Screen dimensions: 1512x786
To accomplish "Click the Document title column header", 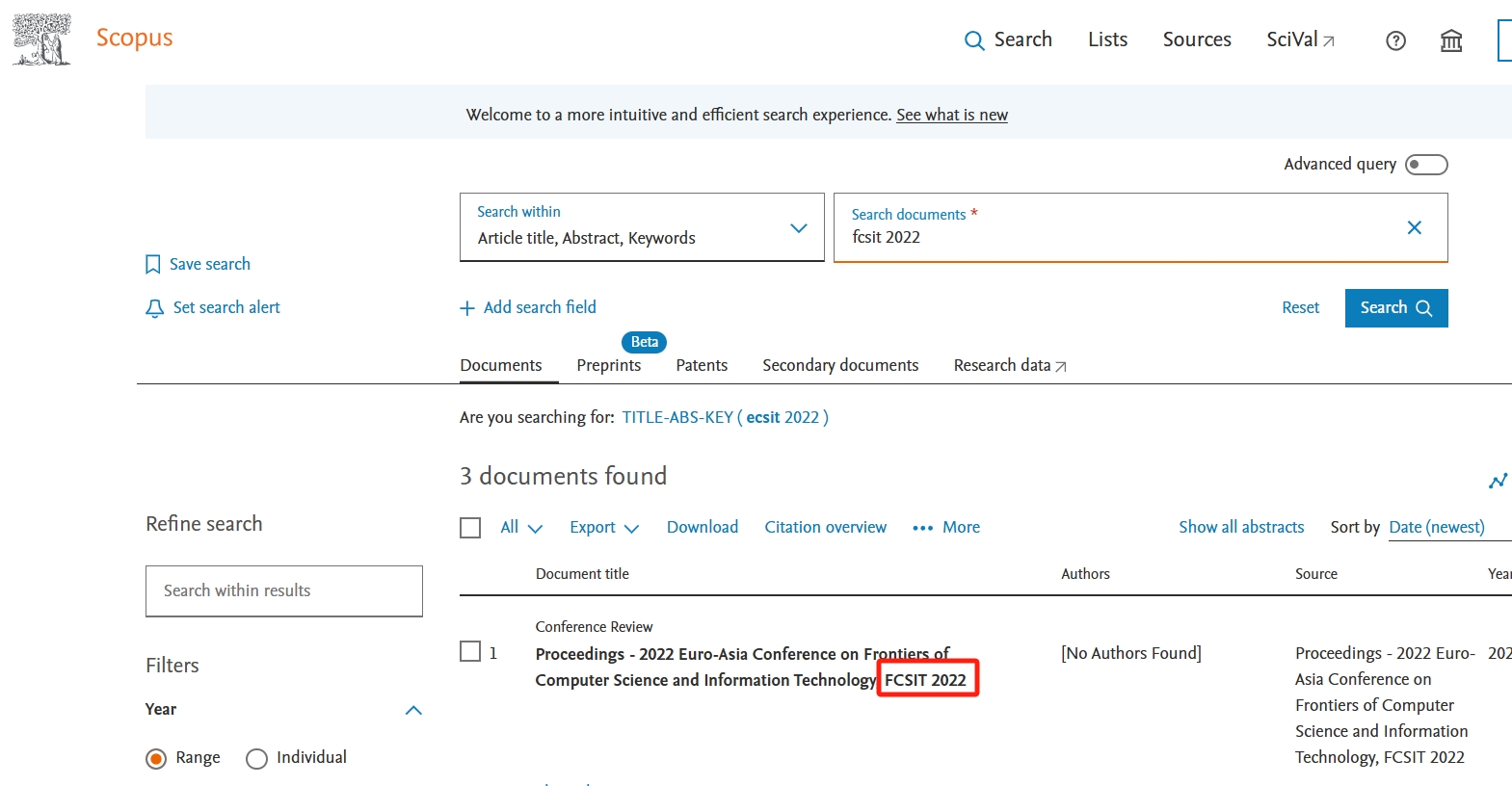I will pos(582,574).
